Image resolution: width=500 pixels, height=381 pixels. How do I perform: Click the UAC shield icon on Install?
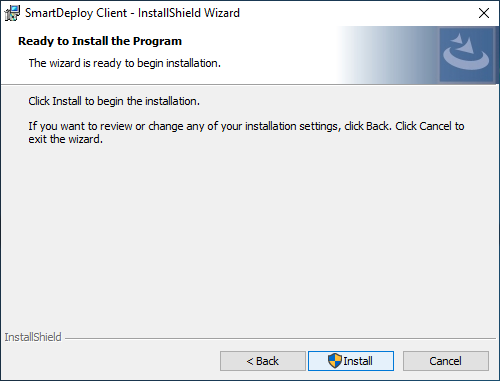coord(335,361)
